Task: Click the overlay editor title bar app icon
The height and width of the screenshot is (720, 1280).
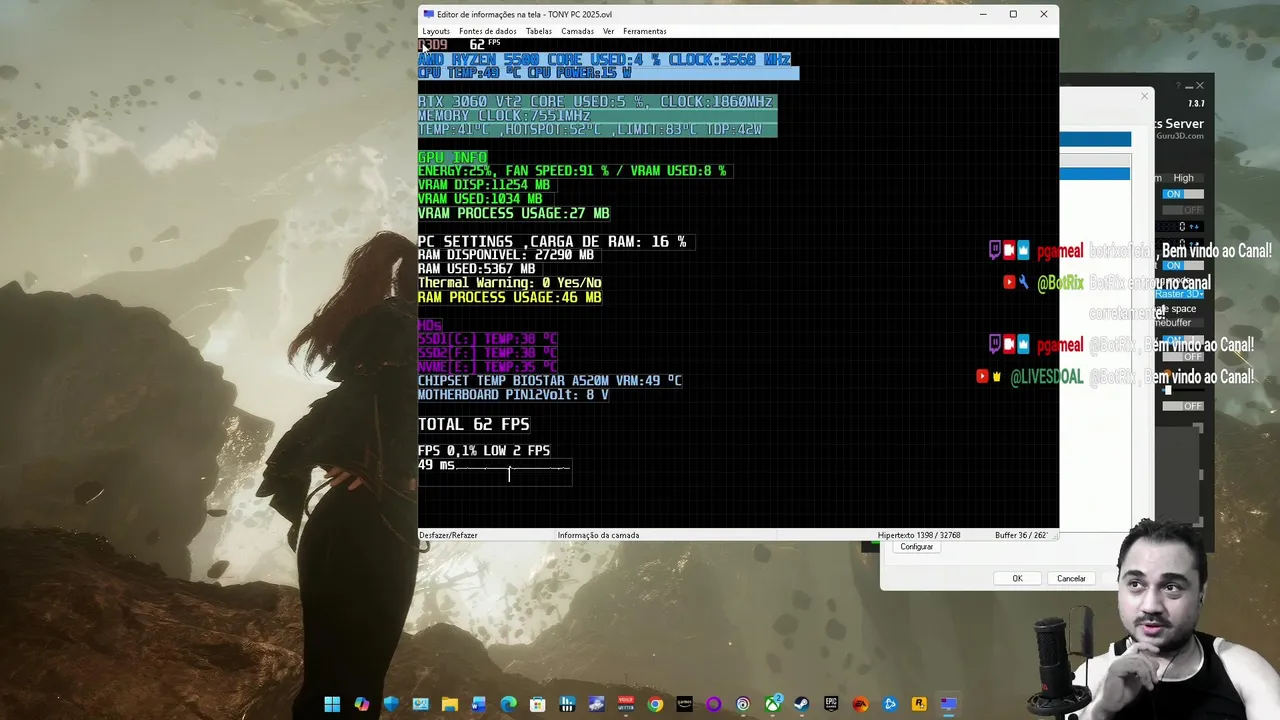Action: click(429, 14)
